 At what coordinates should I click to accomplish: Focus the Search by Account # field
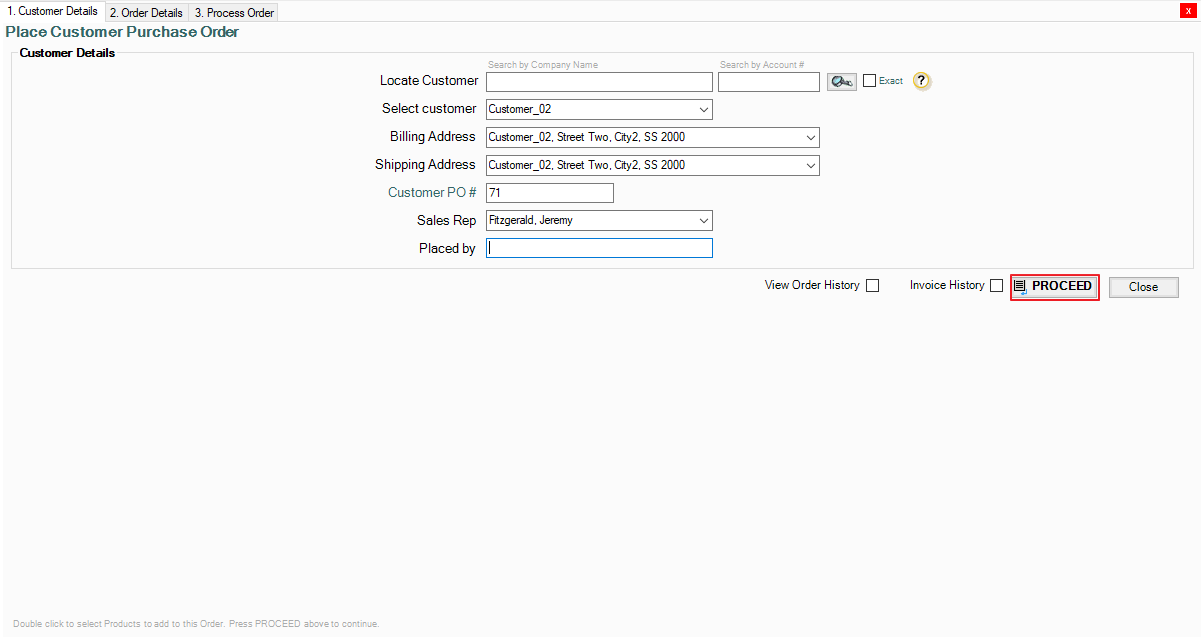tap(768, 82)
